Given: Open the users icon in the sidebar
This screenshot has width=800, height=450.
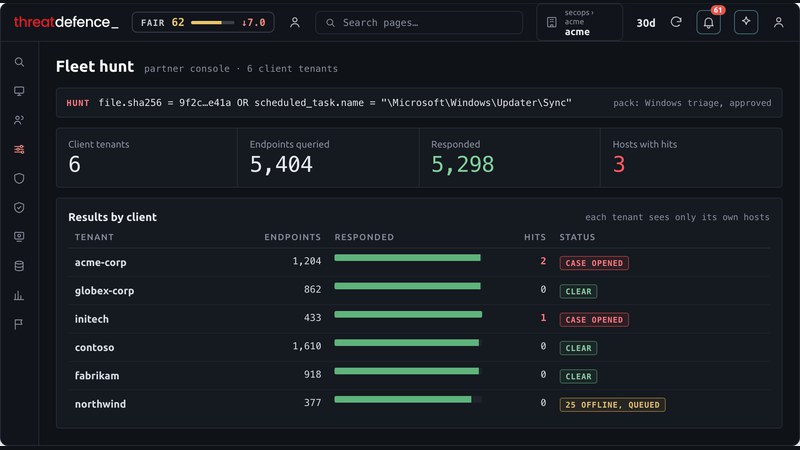Looking at the screenshot, I should (x=19, y=120).
